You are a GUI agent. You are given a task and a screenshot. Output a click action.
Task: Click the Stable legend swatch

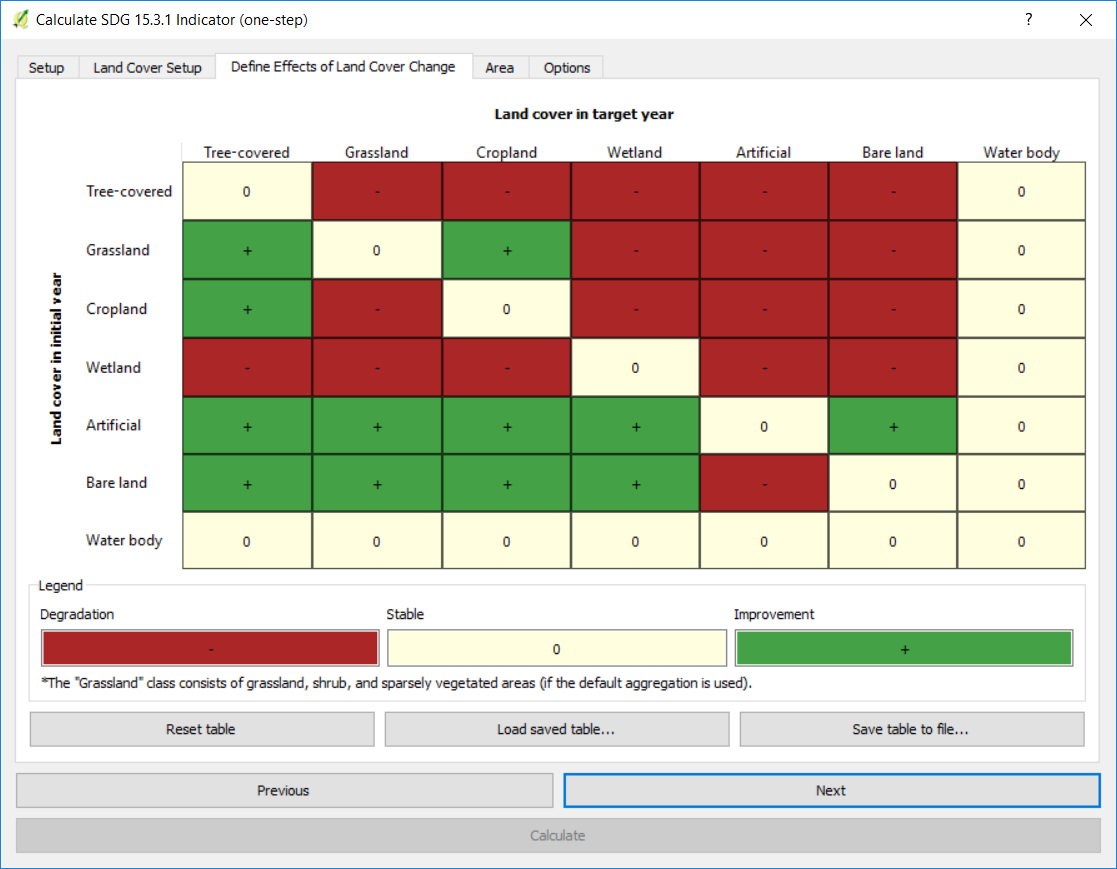[x=556, y=648]
